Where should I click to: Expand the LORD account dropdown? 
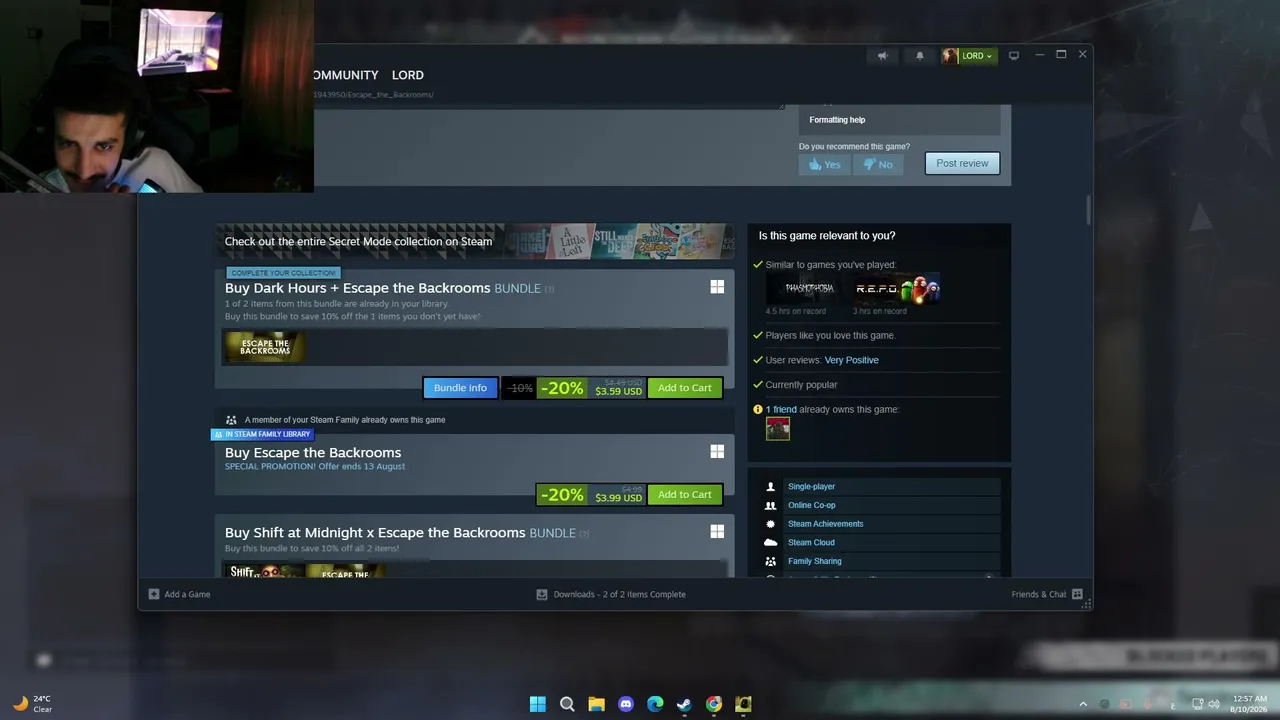[977, 56]
